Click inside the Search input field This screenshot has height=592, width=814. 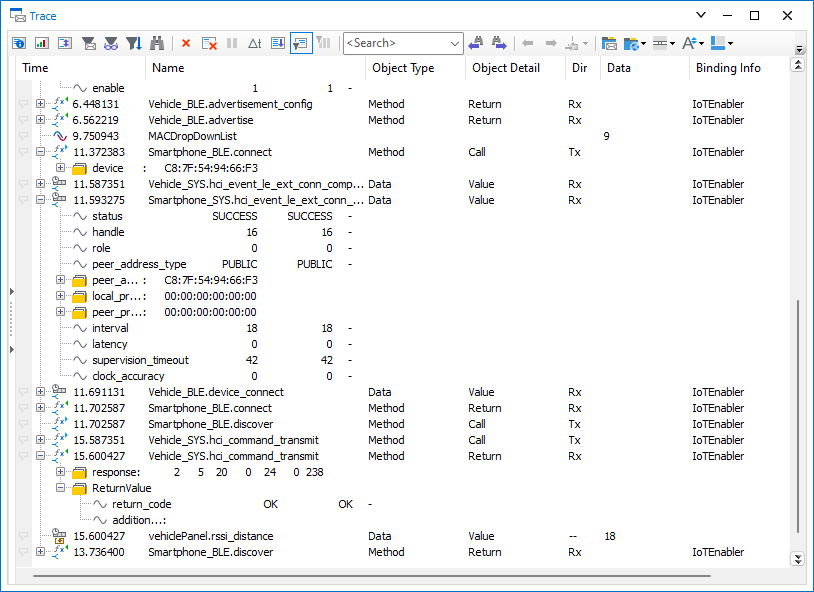pyautogui.click(x=396, y=43)
